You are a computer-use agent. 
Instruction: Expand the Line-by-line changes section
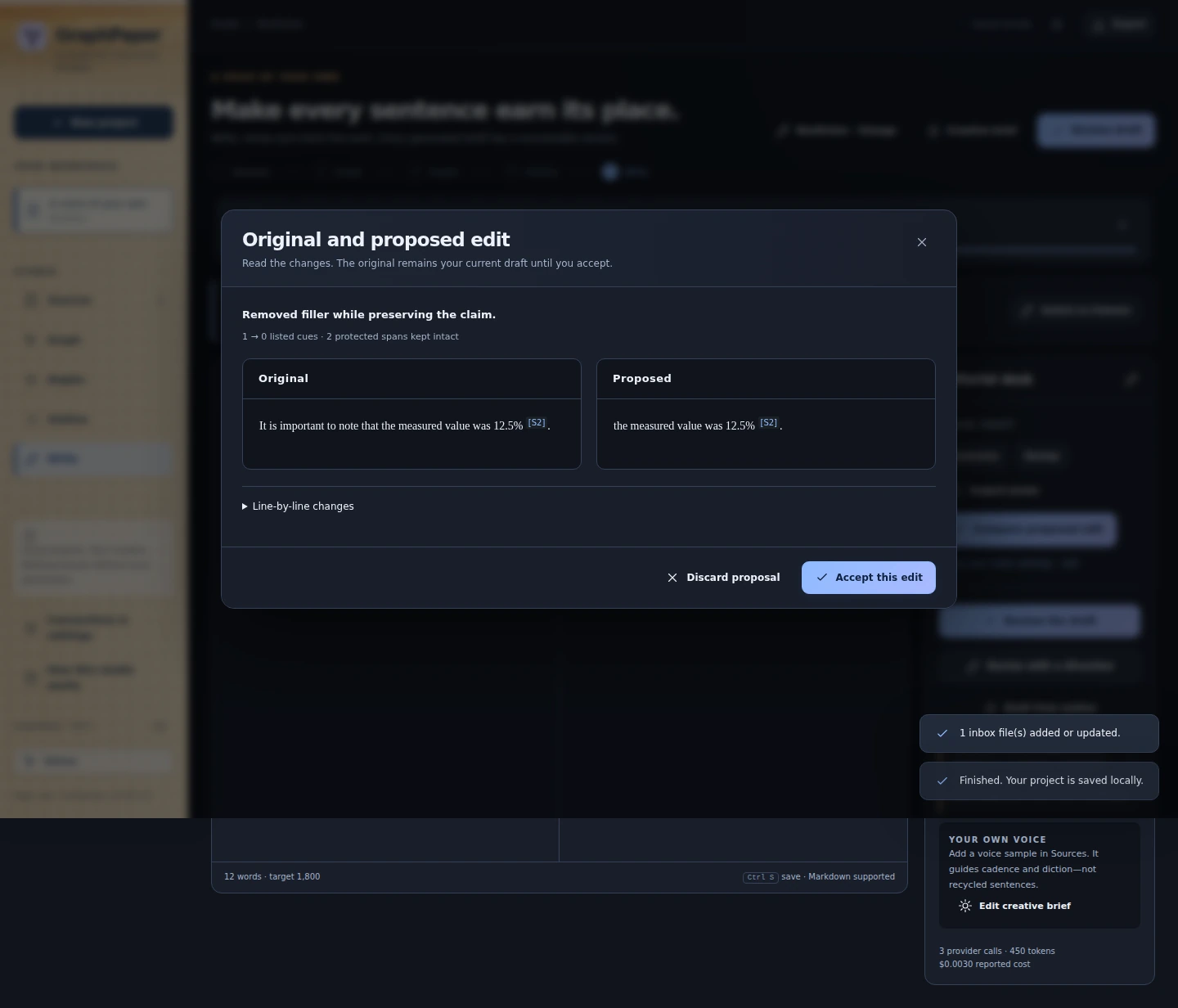[299, 506]
